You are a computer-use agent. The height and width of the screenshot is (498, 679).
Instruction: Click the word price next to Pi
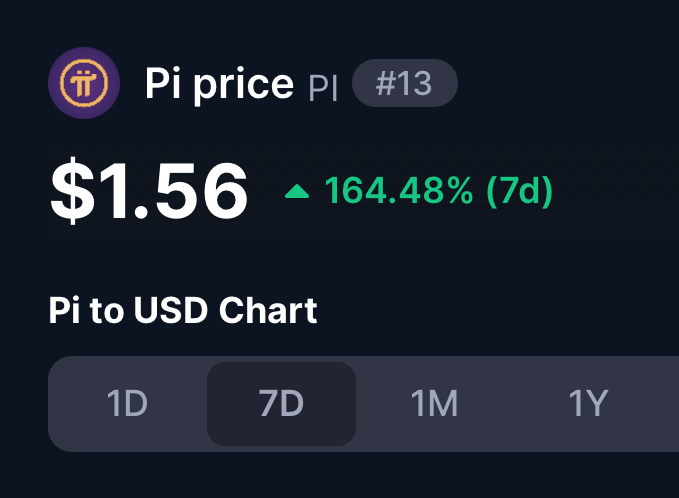[243, 85]
